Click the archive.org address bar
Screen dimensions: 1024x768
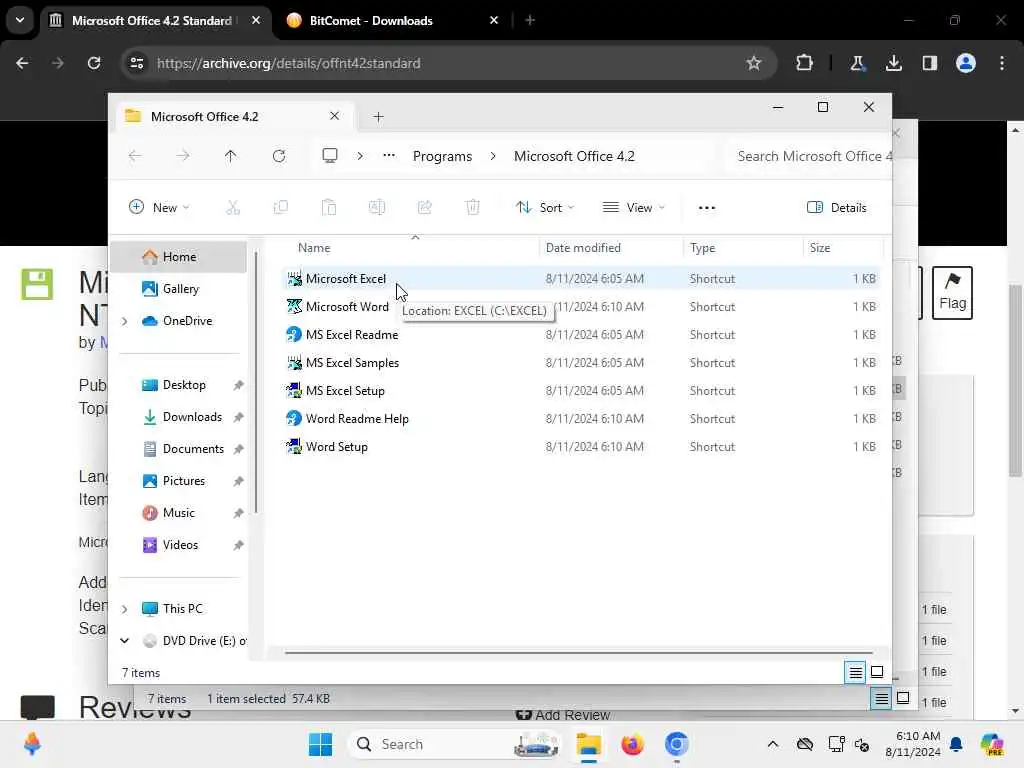click(449, 63)
